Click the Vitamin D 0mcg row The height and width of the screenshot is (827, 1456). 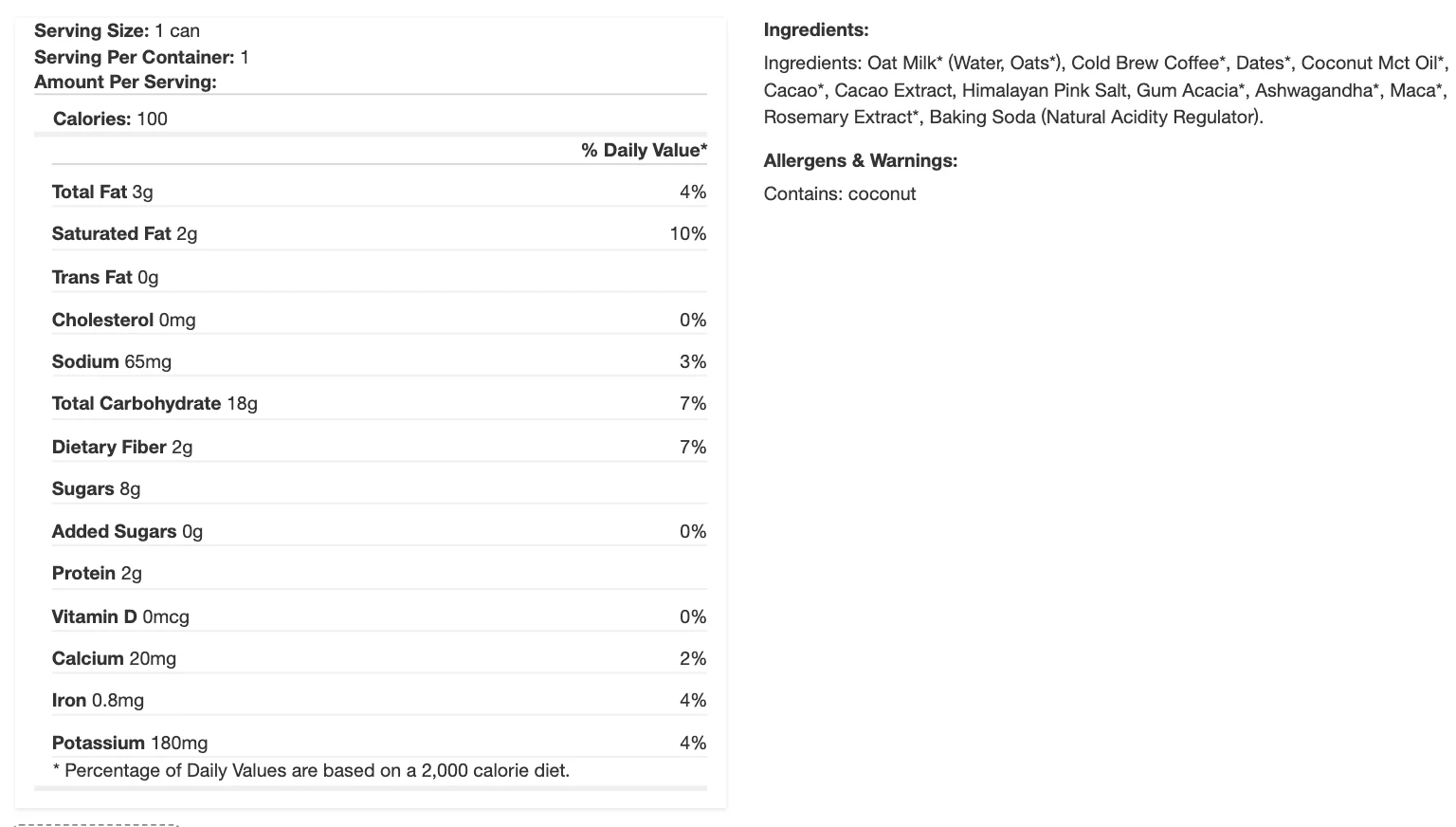[x=120, y=616]
